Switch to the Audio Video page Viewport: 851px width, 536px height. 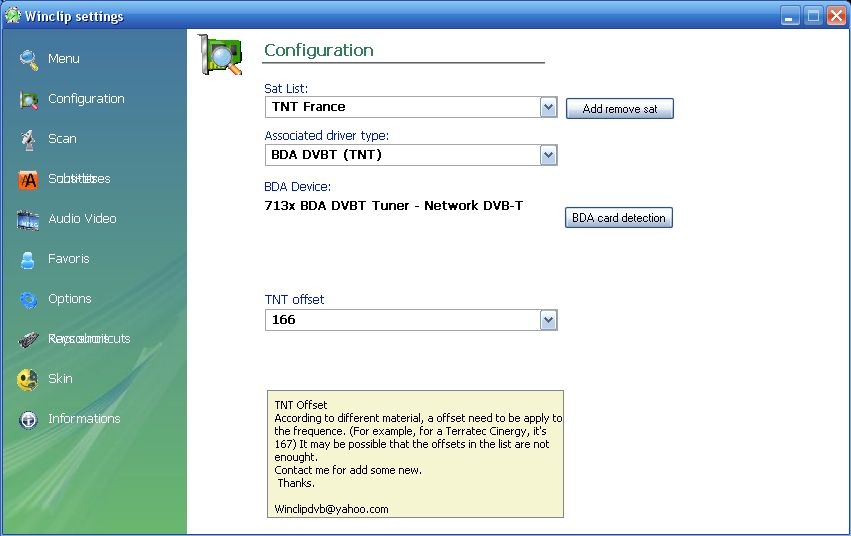click(82, 219)
